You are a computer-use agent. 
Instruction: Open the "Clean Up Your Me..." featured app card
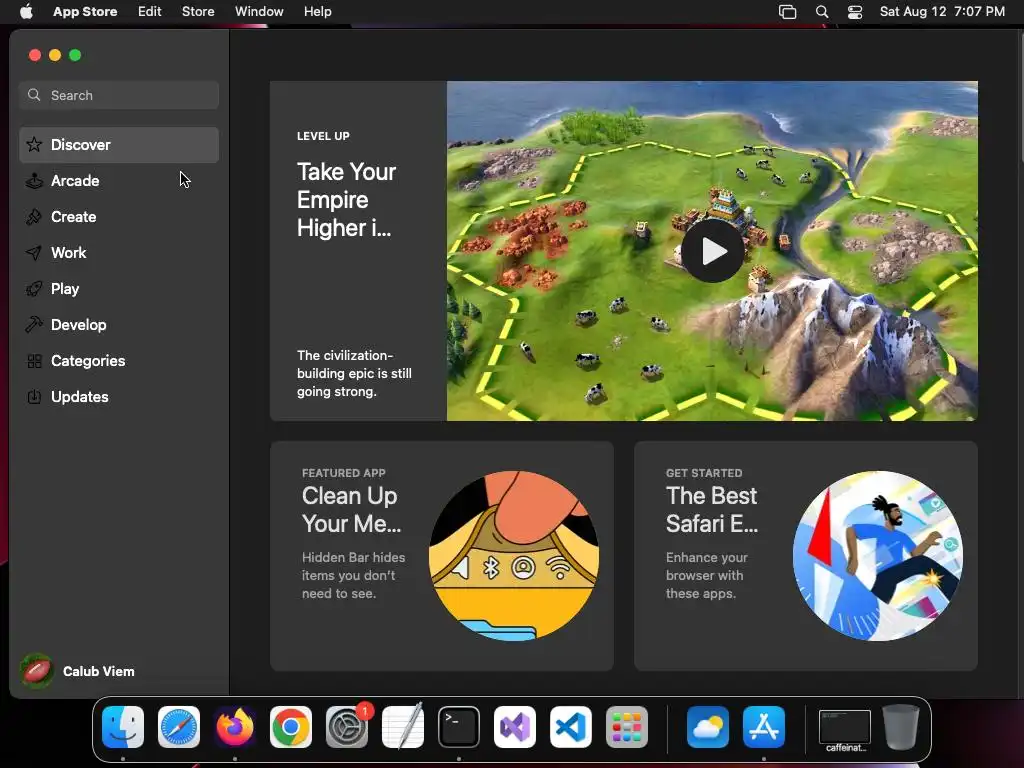coord(441,556)
